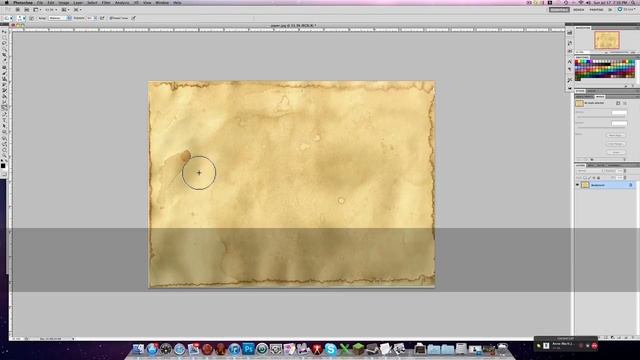Click the foreground color swatch
Screen dimensions: 640x360
3,165
